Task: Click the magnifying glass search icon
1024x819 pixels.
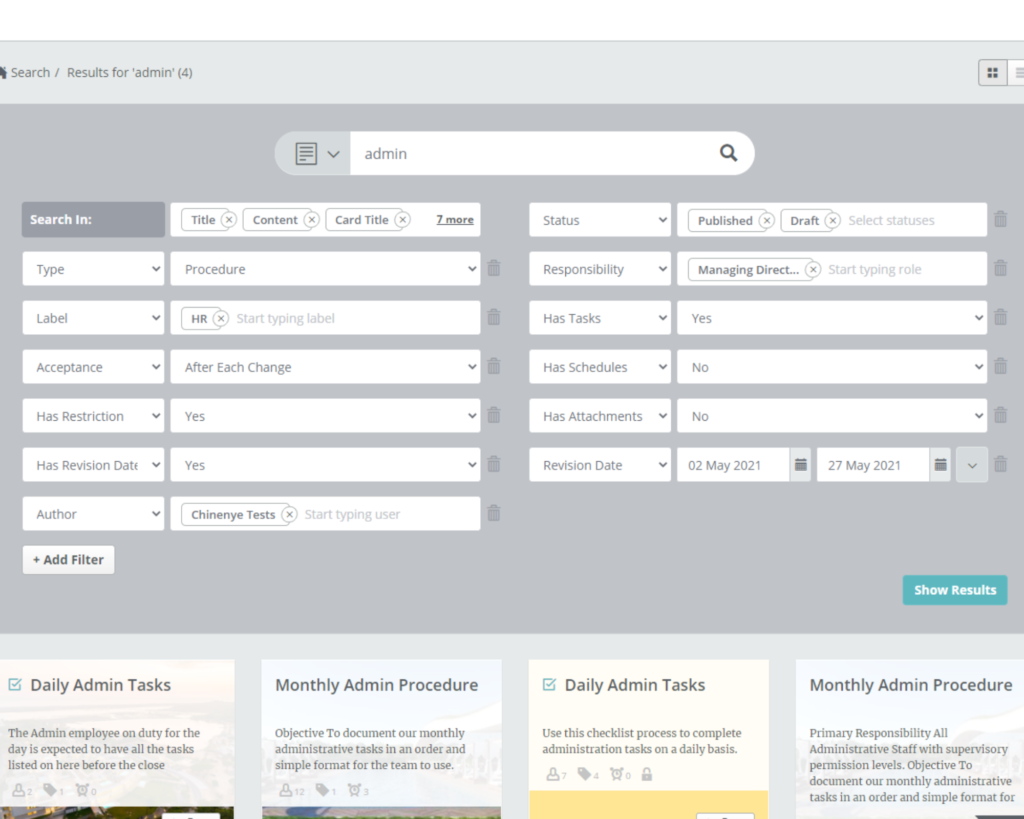Action: click(x=728, y=153)
